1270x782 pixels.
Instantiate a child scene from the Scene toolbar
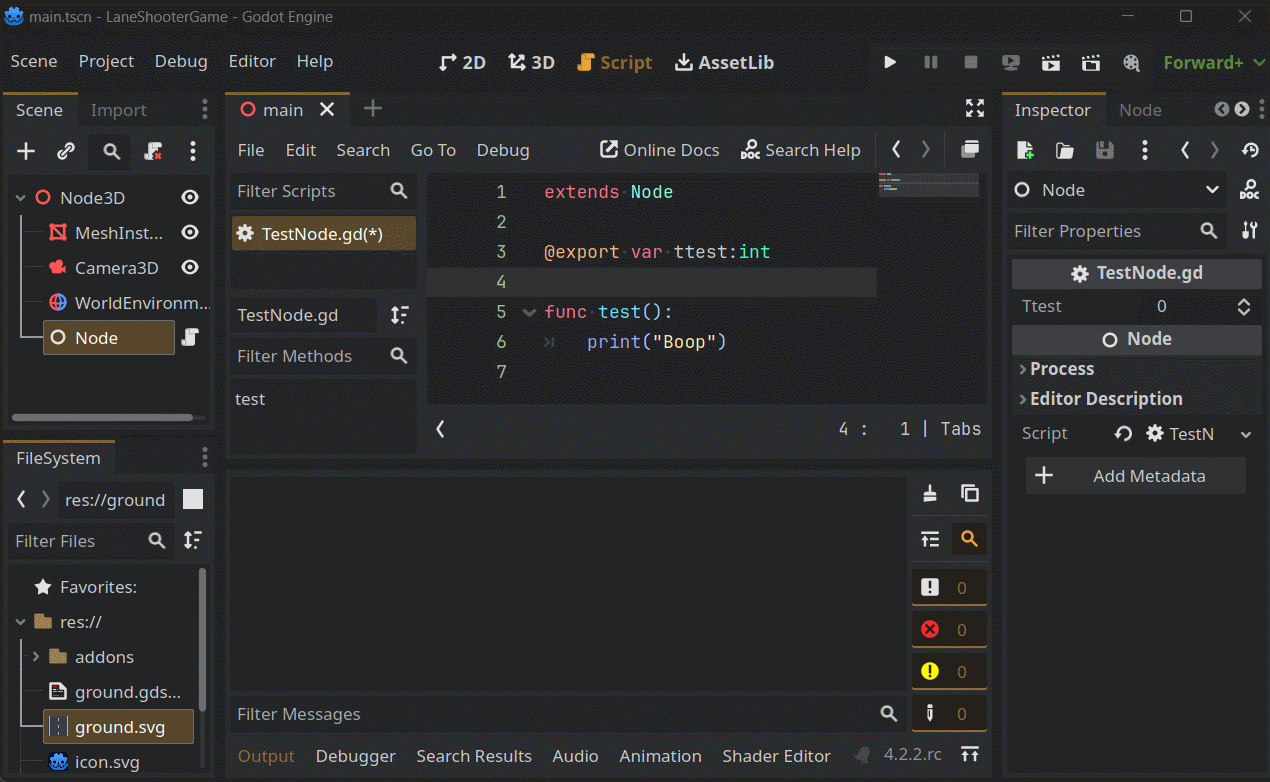[x=66, y=151]
